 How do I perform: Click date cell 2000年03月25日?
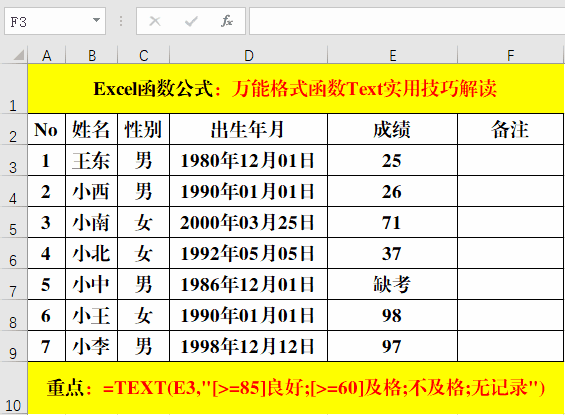248,222
